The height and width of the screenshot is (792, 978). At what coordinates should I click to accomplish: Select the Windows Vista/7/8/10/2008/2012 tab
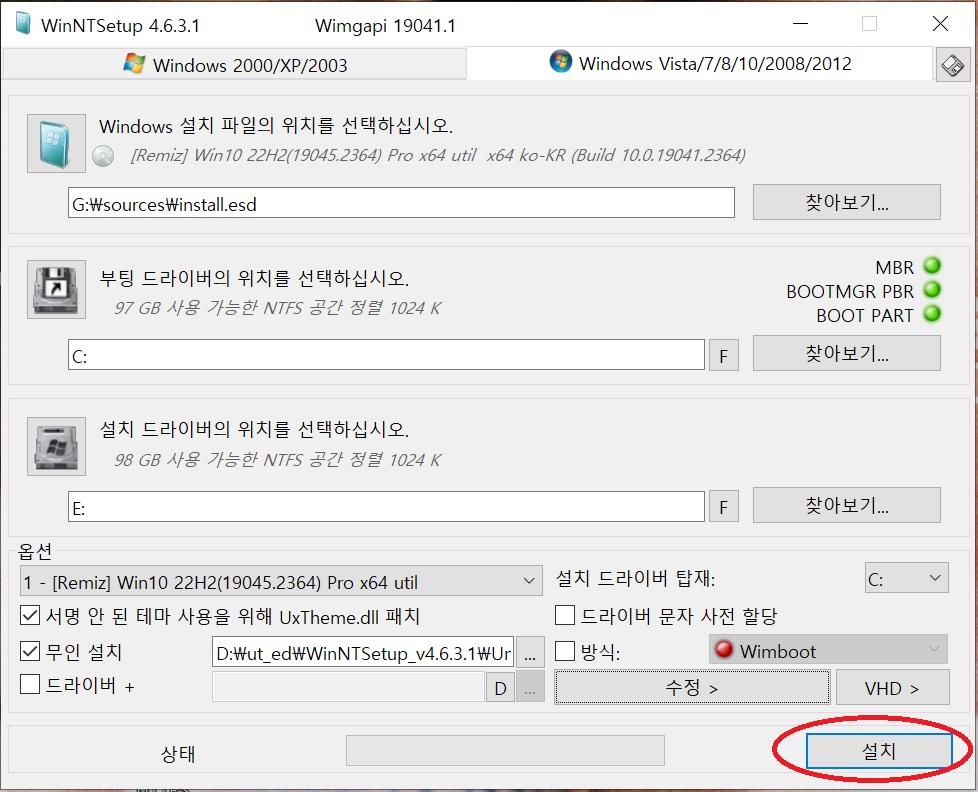pyautogui.click(x=700, y=63)
